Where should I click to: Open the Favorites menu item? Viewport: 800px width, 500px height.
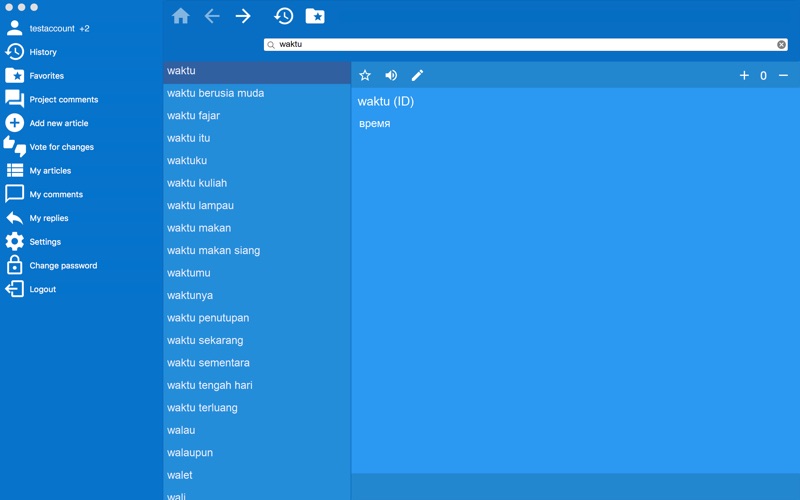click(46, 76)
